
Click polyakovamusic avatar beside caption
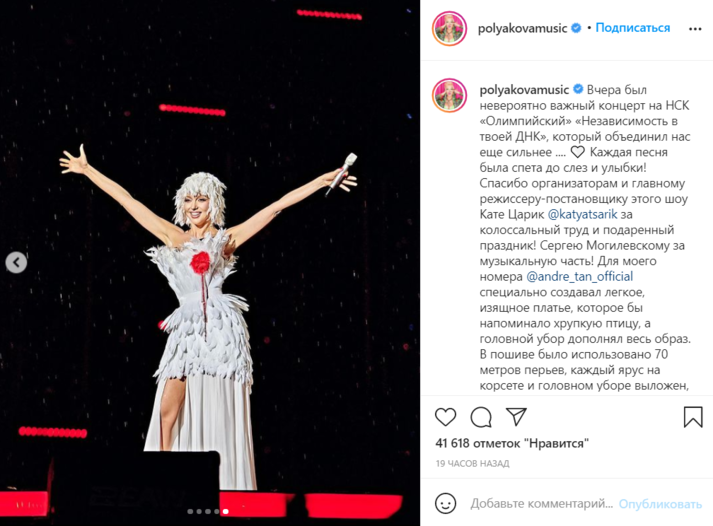click(x=449, y=95)
